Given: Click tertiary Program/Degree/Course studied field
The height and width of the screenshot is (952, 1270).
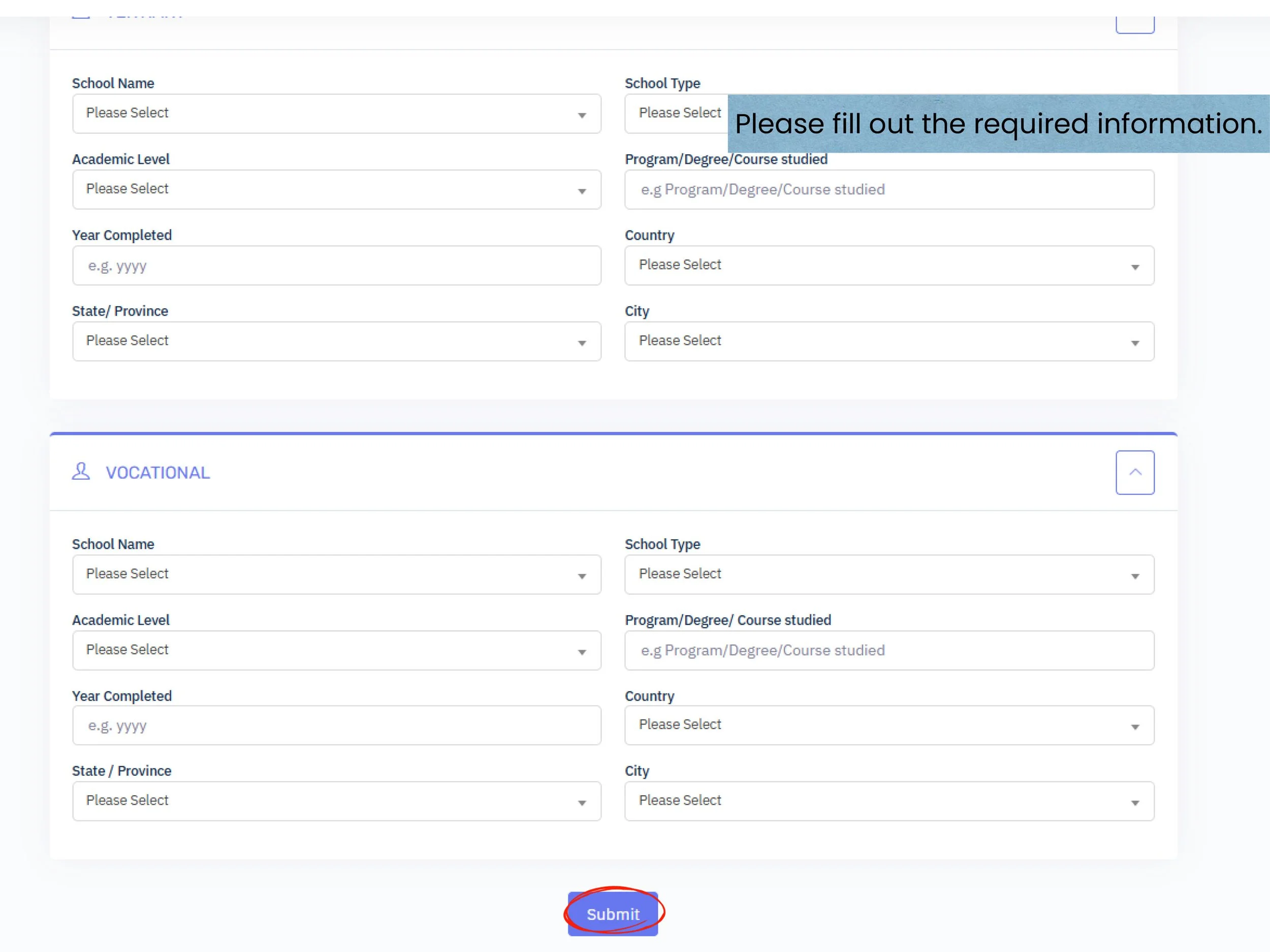Looking at the screenshot, I should pyautogui.click(x=889, y=189).
